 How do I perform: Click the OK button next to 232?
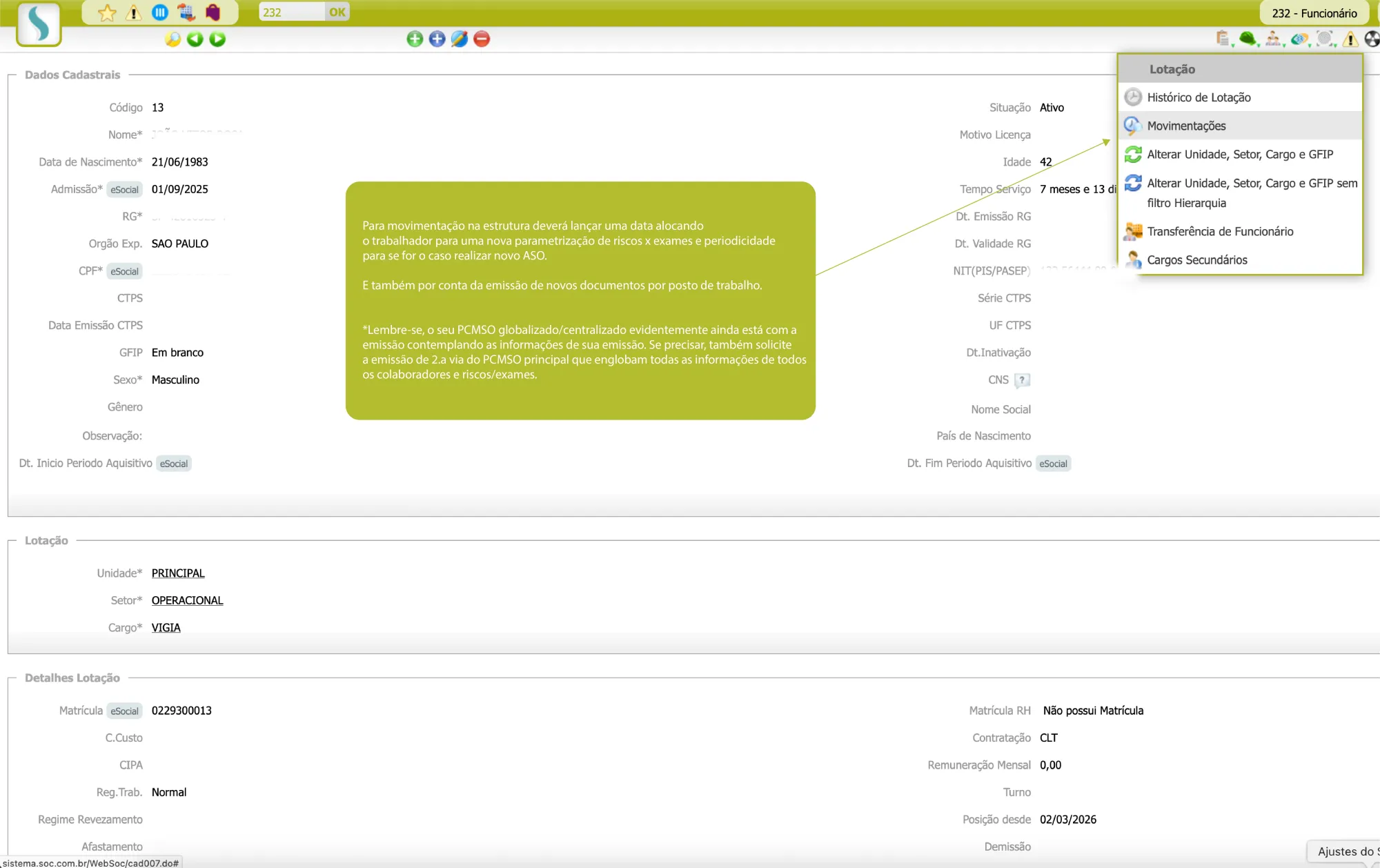click(x=337, y=12)
